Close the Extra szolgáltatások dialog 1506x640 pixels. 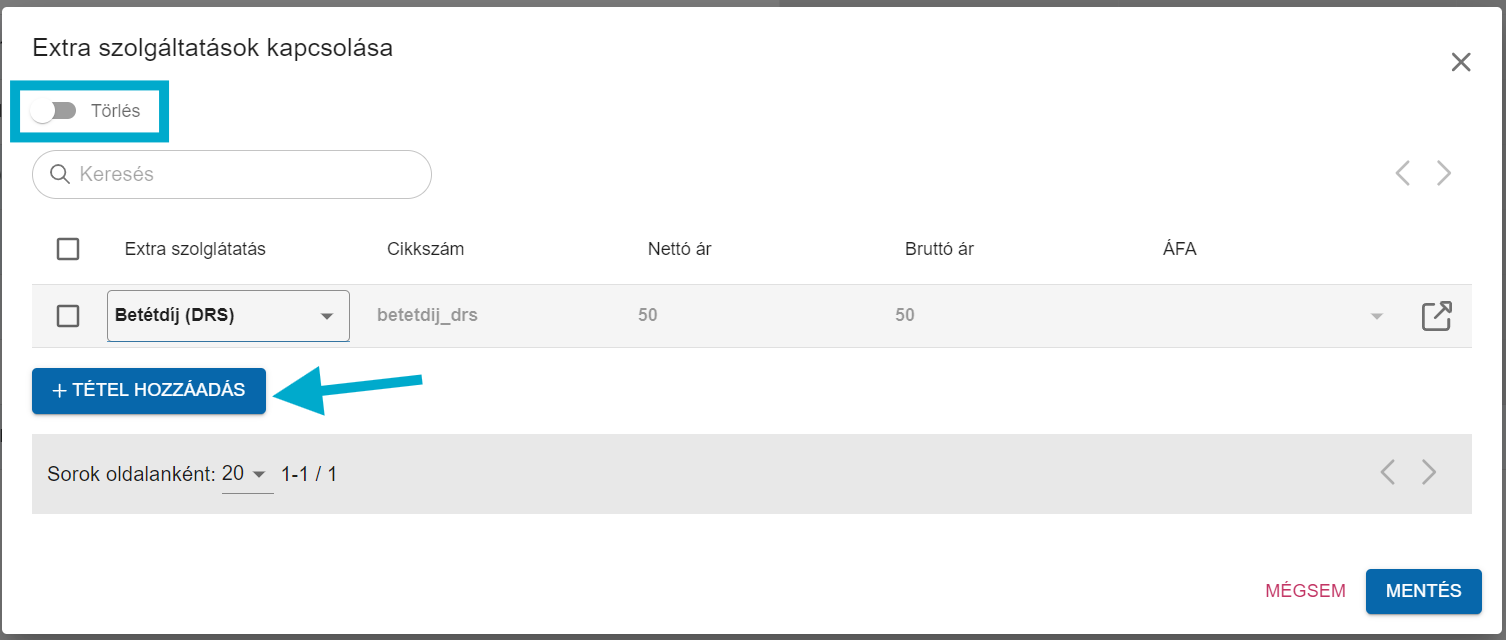tap(1461, 62)
